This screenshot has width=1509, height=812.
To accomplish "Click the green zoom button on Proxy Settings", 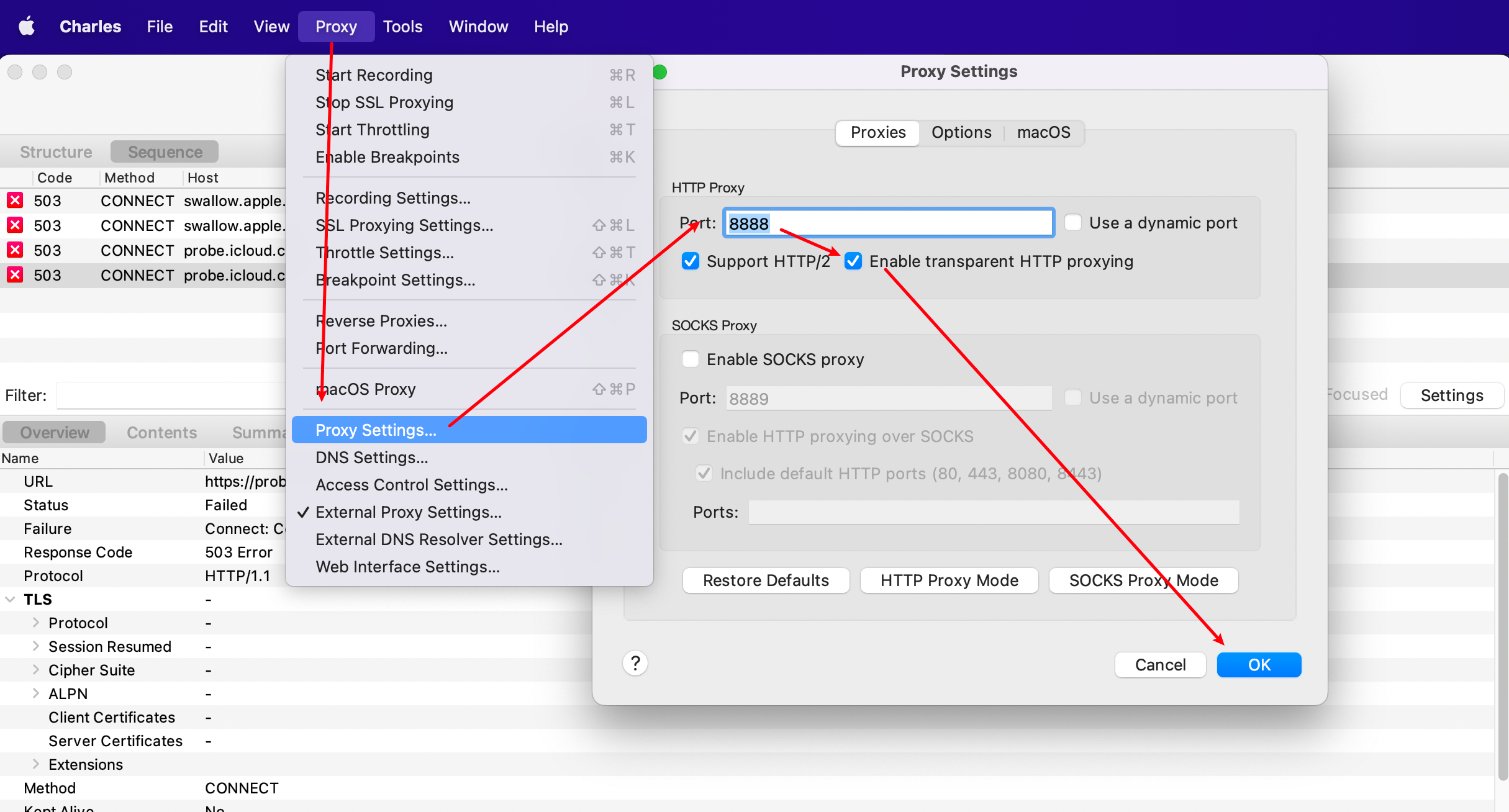I will click(660, 72).
